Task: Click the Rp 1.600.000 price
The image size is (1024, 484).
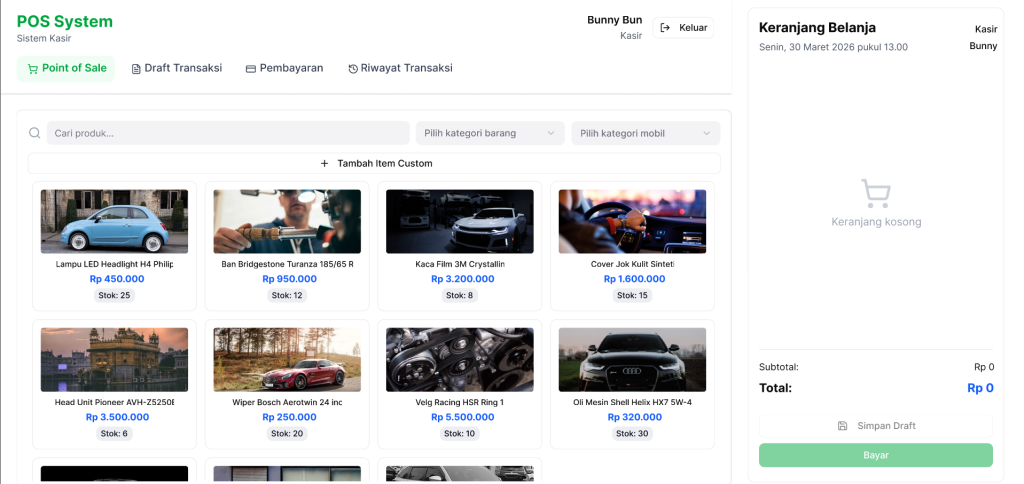Action: point(635,279)
